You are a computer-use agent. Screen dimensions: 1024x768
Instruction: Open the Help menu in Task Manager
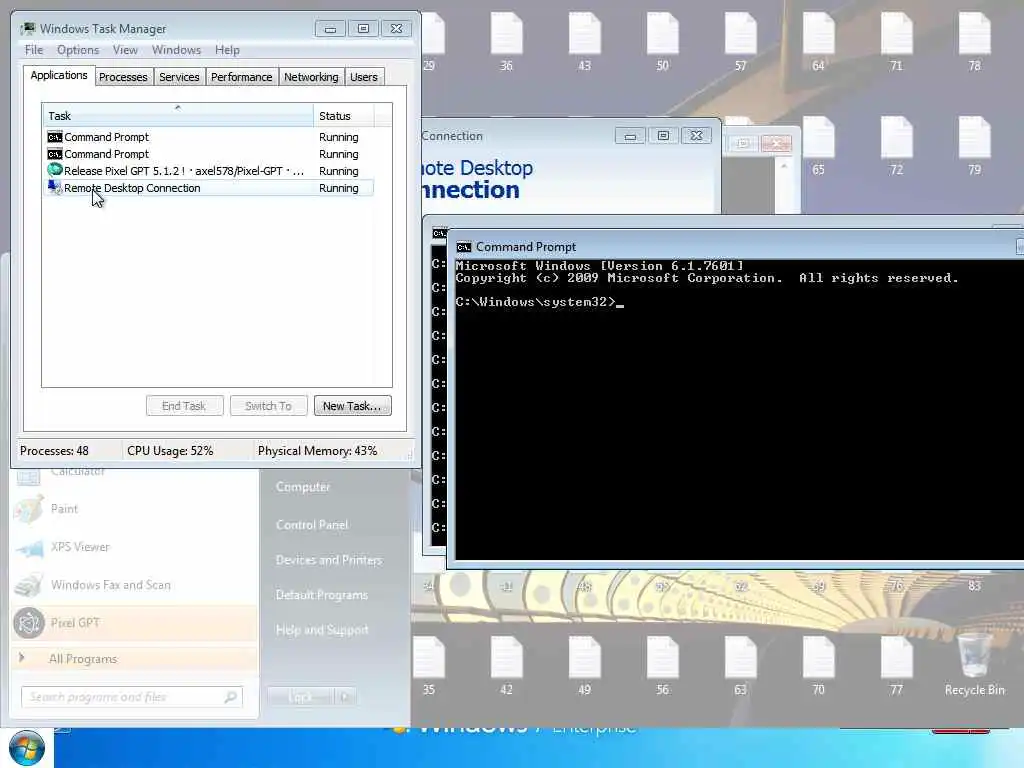227,50
